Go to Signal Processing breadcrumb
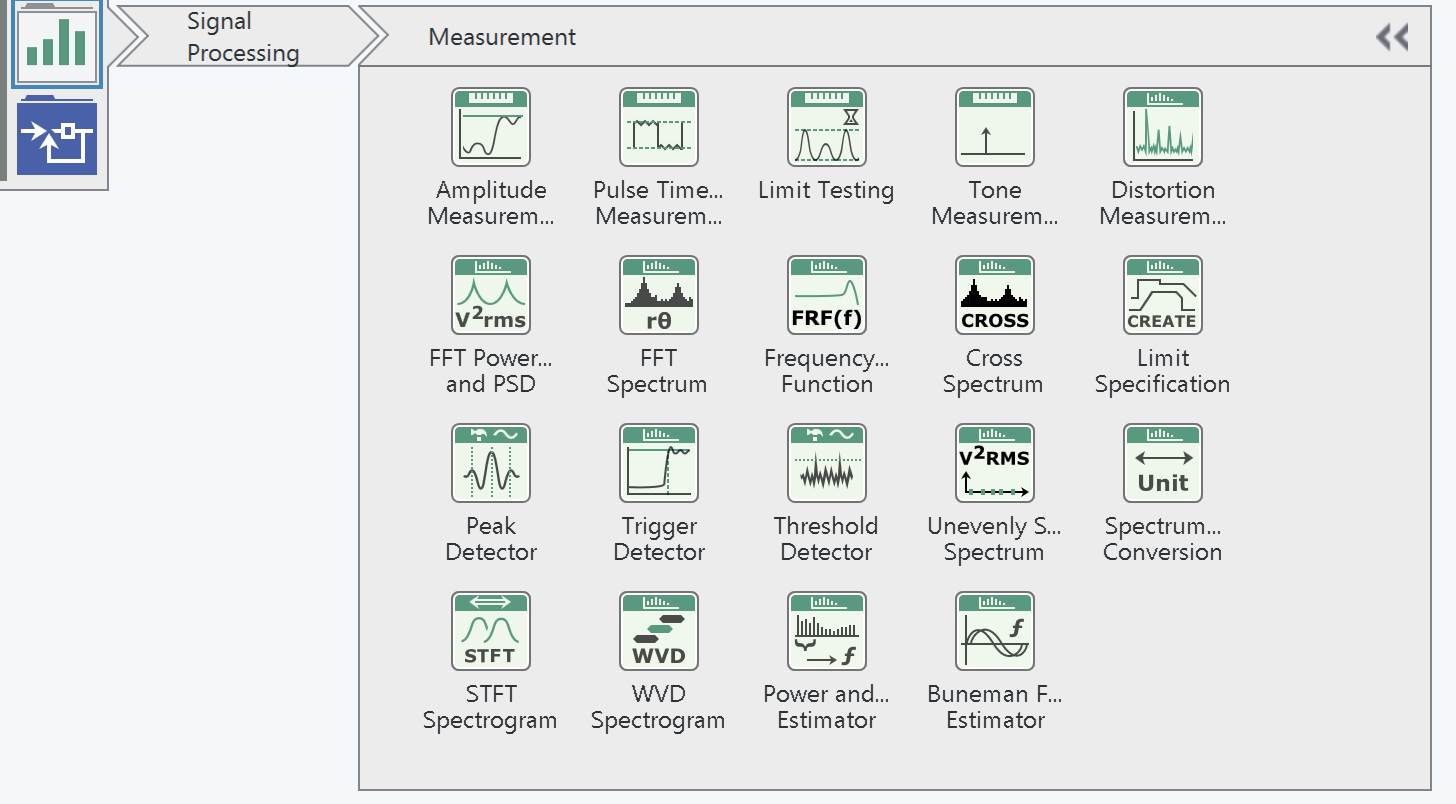The image size is (1456, 804). point(243,37)
